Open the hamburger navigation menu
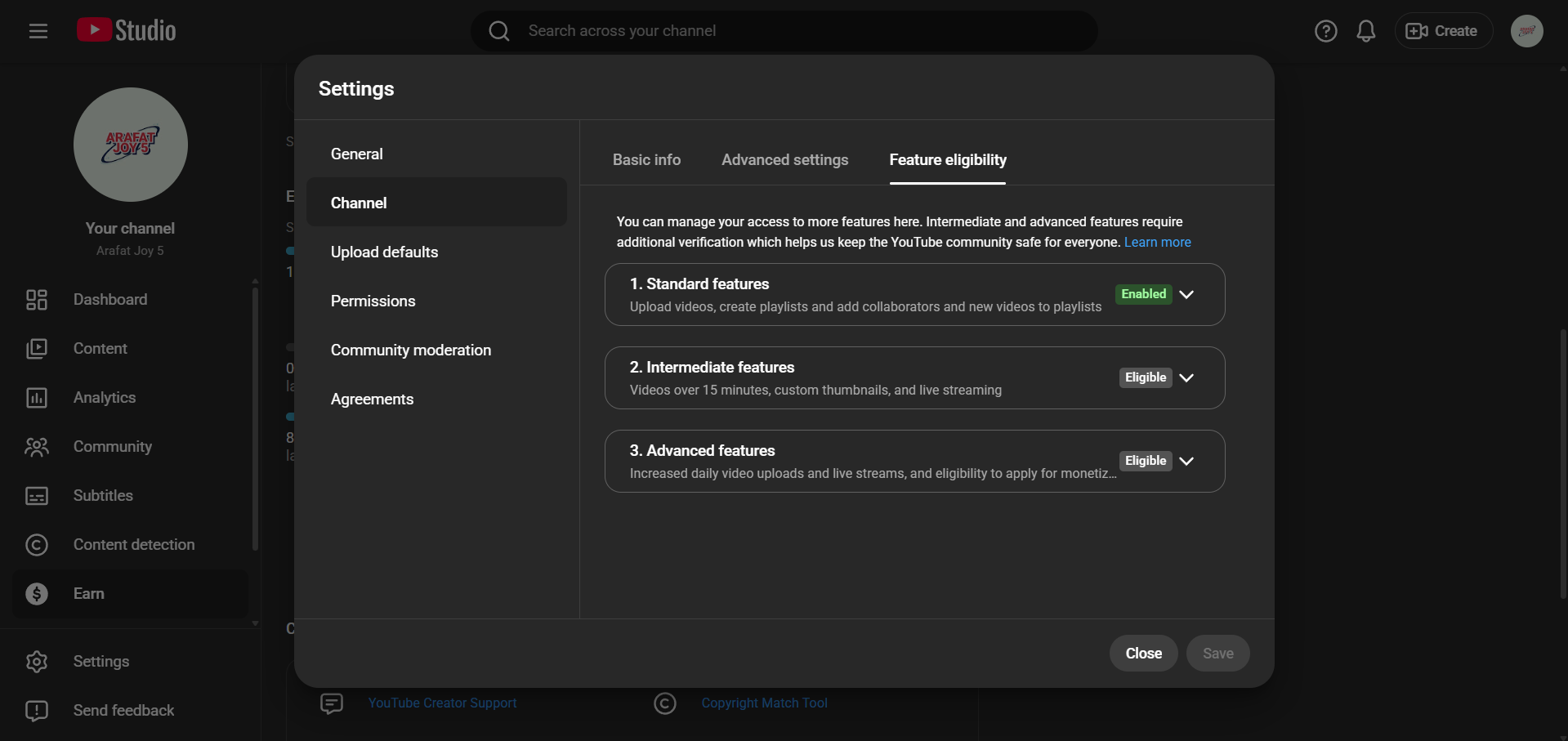 38,31
